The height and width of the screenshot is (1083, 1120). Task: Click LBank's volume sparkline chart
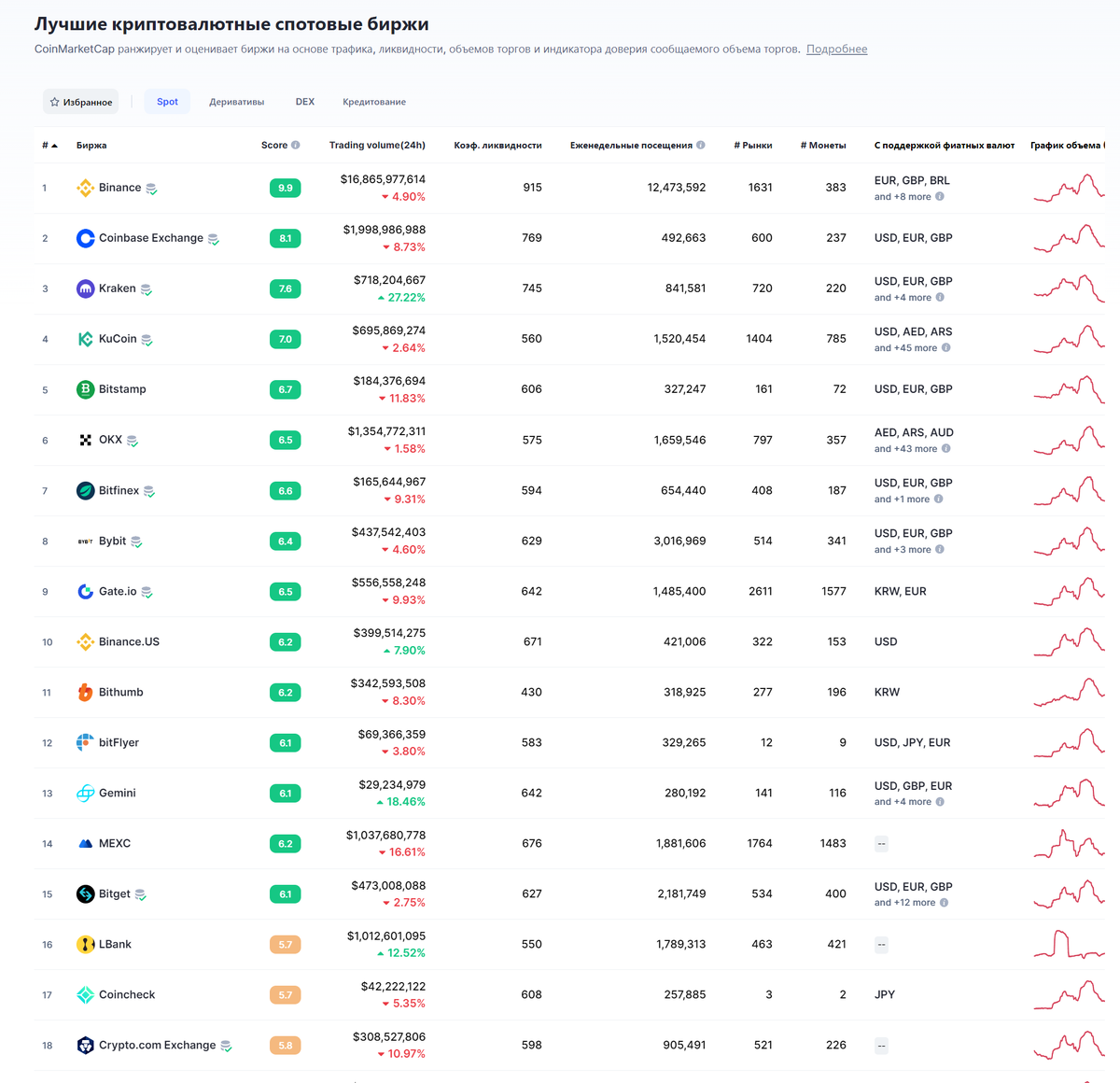[1070, 944]
